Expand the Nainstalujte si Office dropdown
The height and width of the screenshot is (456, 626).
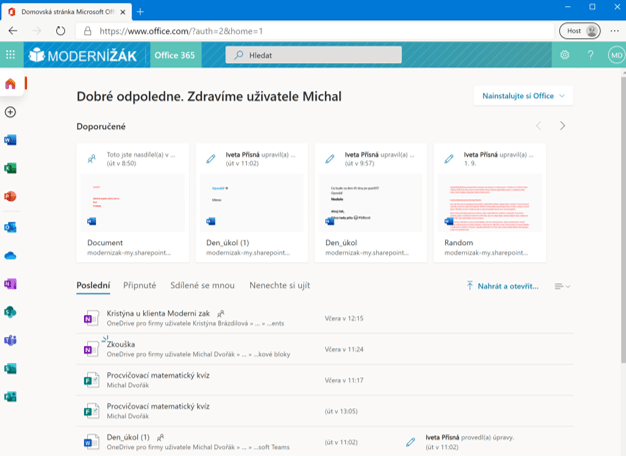coord(523,96)
